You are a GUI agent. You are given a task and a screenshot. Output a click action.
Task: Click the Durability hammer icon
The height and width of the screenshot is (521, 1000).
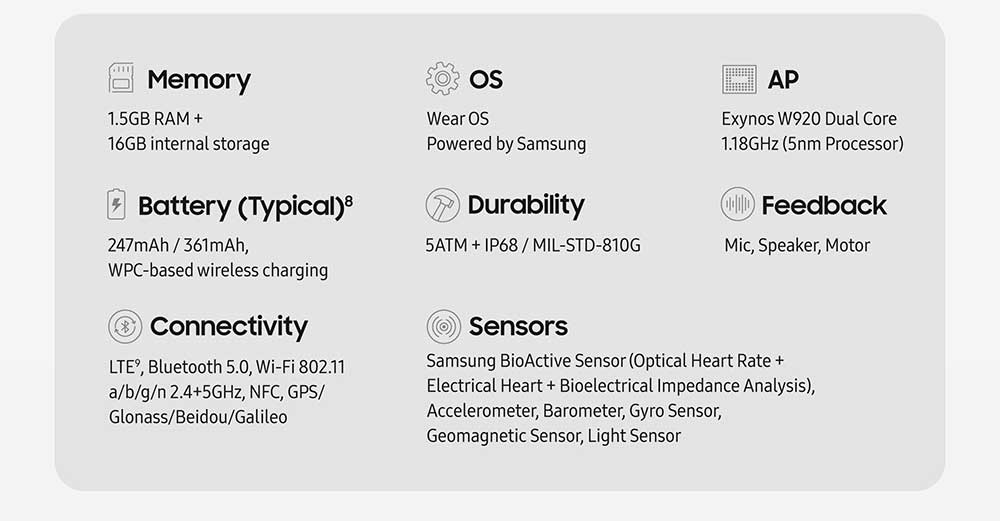point(442,204)
